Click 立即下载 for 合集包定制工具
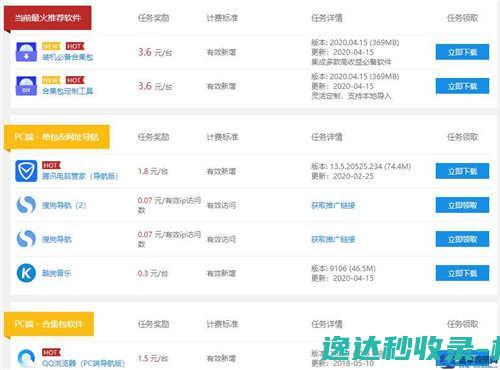The image size is (500, 370). (x=462, y=86)
